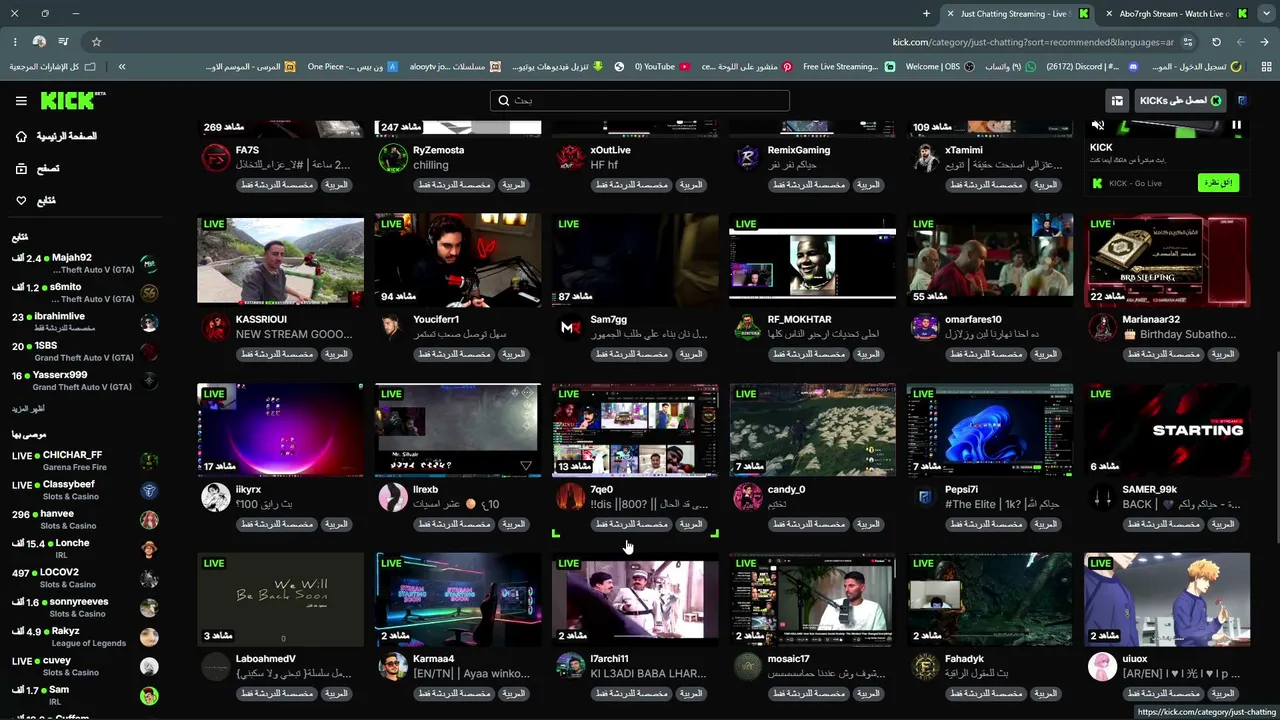Open RF_MOKHTAR stream thumbnail
This screenshot has height=720, width=1280.
click(x=812, y=260)
